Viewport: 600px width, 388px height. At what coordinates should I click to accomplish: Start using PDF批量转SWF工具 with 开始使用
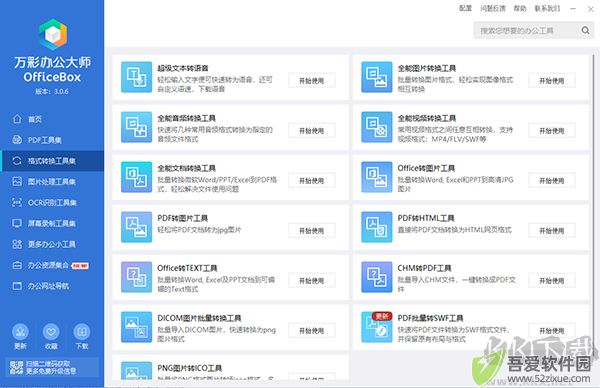552,331
